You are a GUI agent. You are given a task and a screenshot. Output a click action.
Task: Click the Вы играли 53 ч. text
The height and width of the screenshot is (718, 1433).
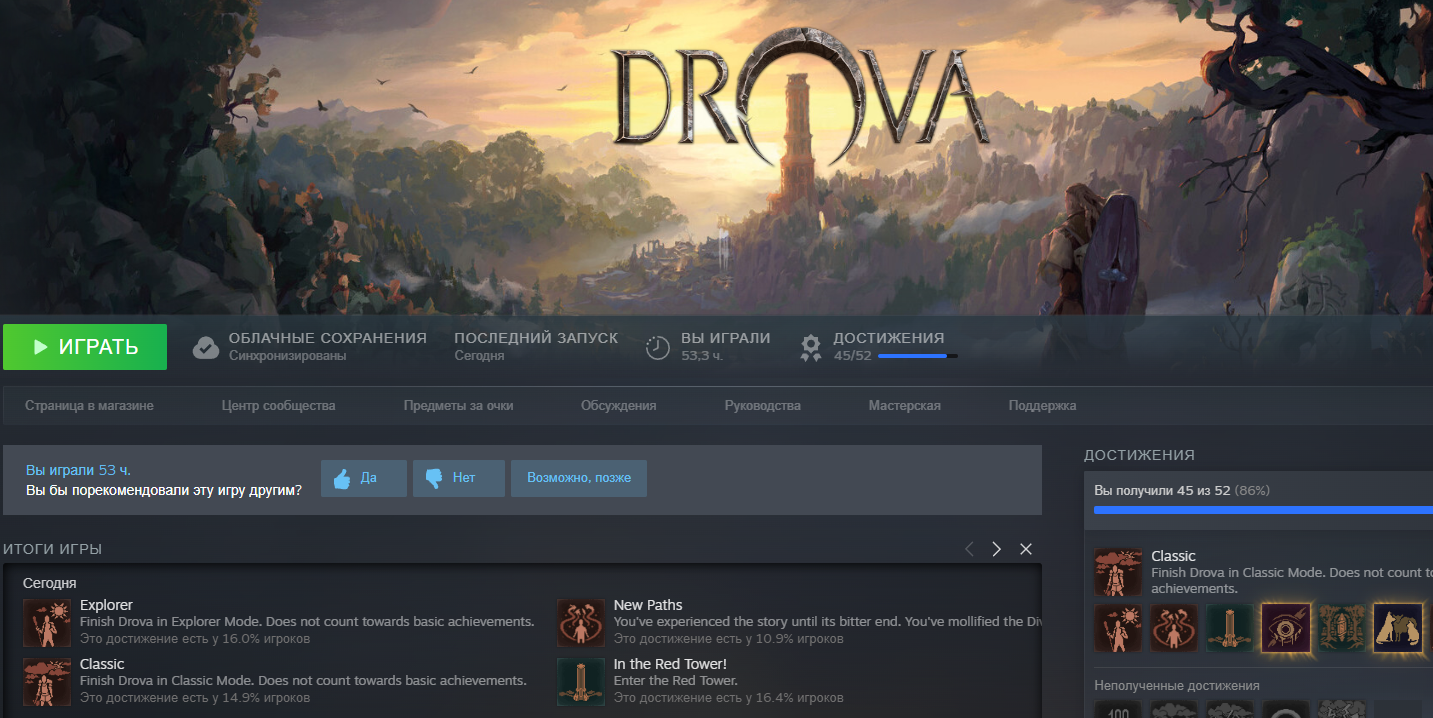pos(79,470)
